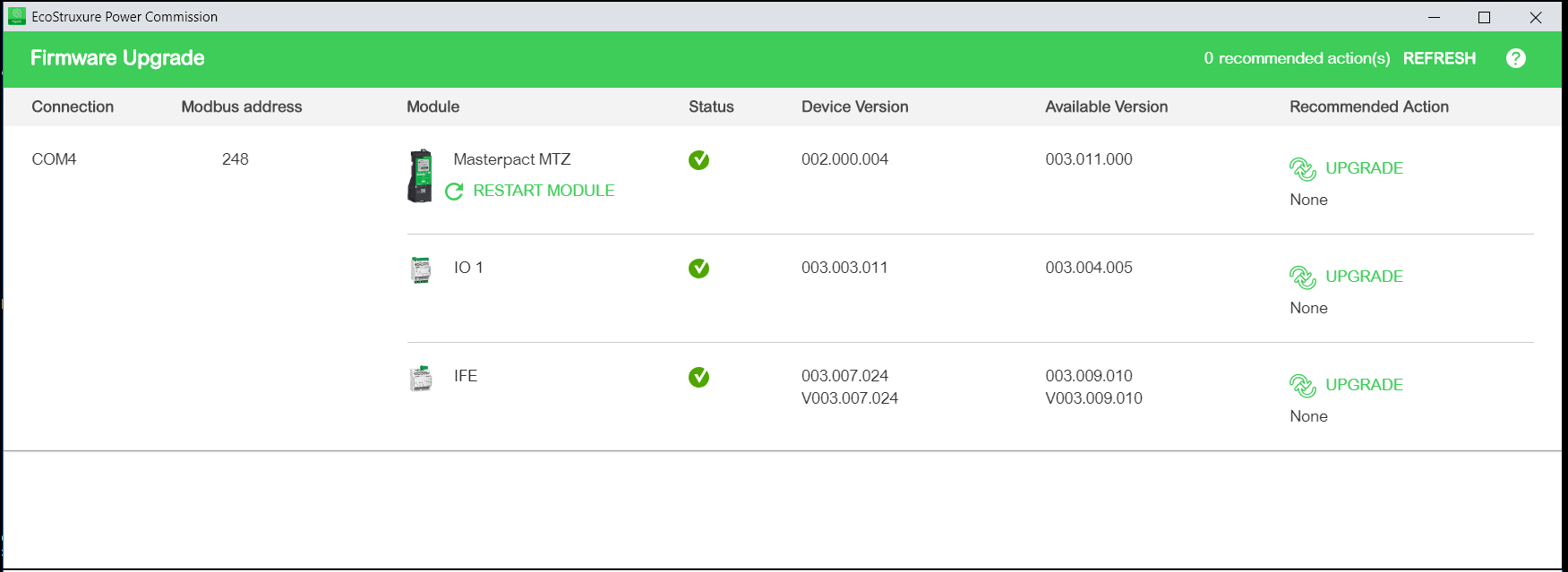Click the Available Version column header
The width and height of the screenshot is (1568, 572).
click(1107, 107)
